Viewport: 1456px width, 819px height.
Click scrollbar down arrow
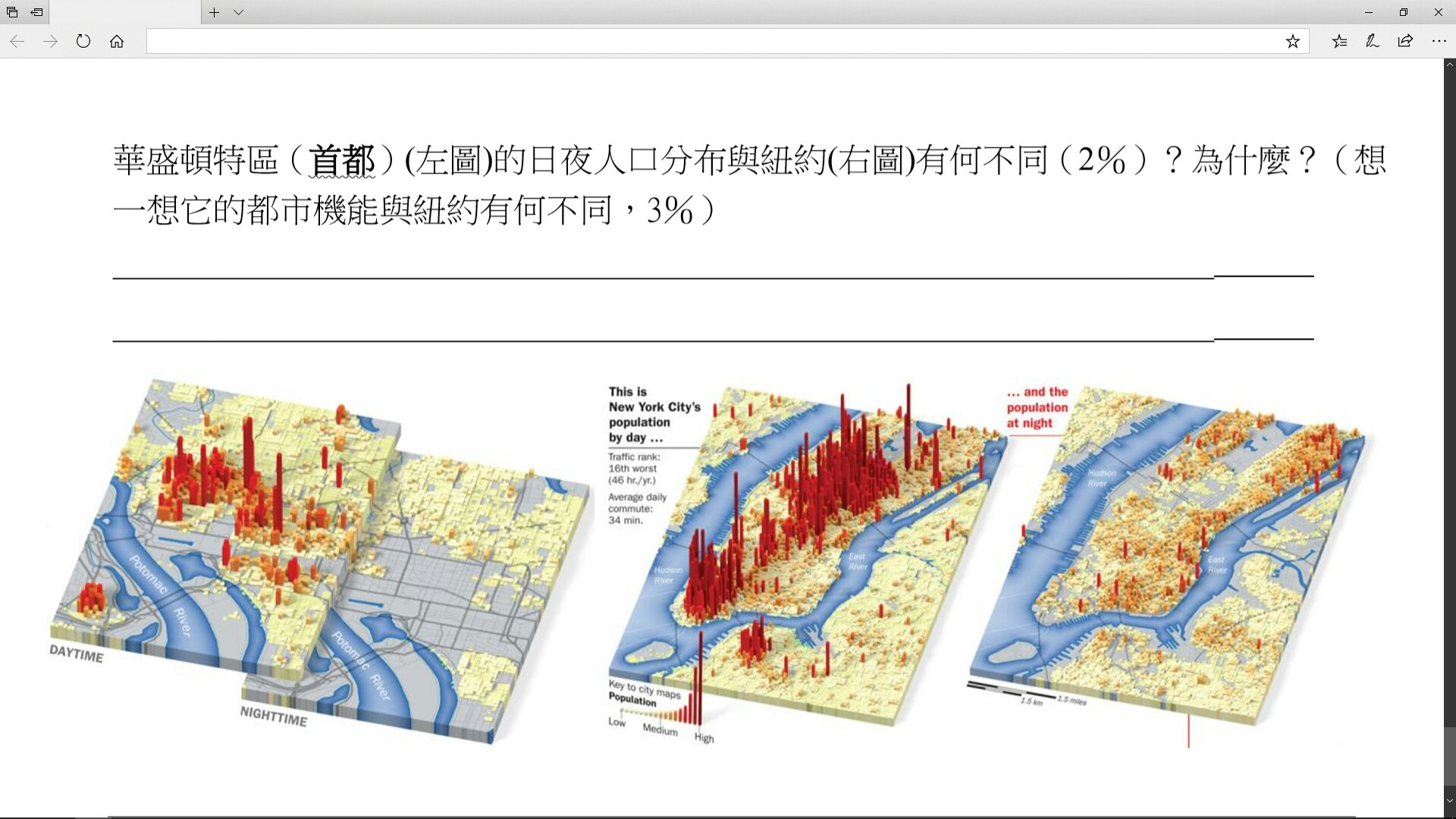point(1449,801)
